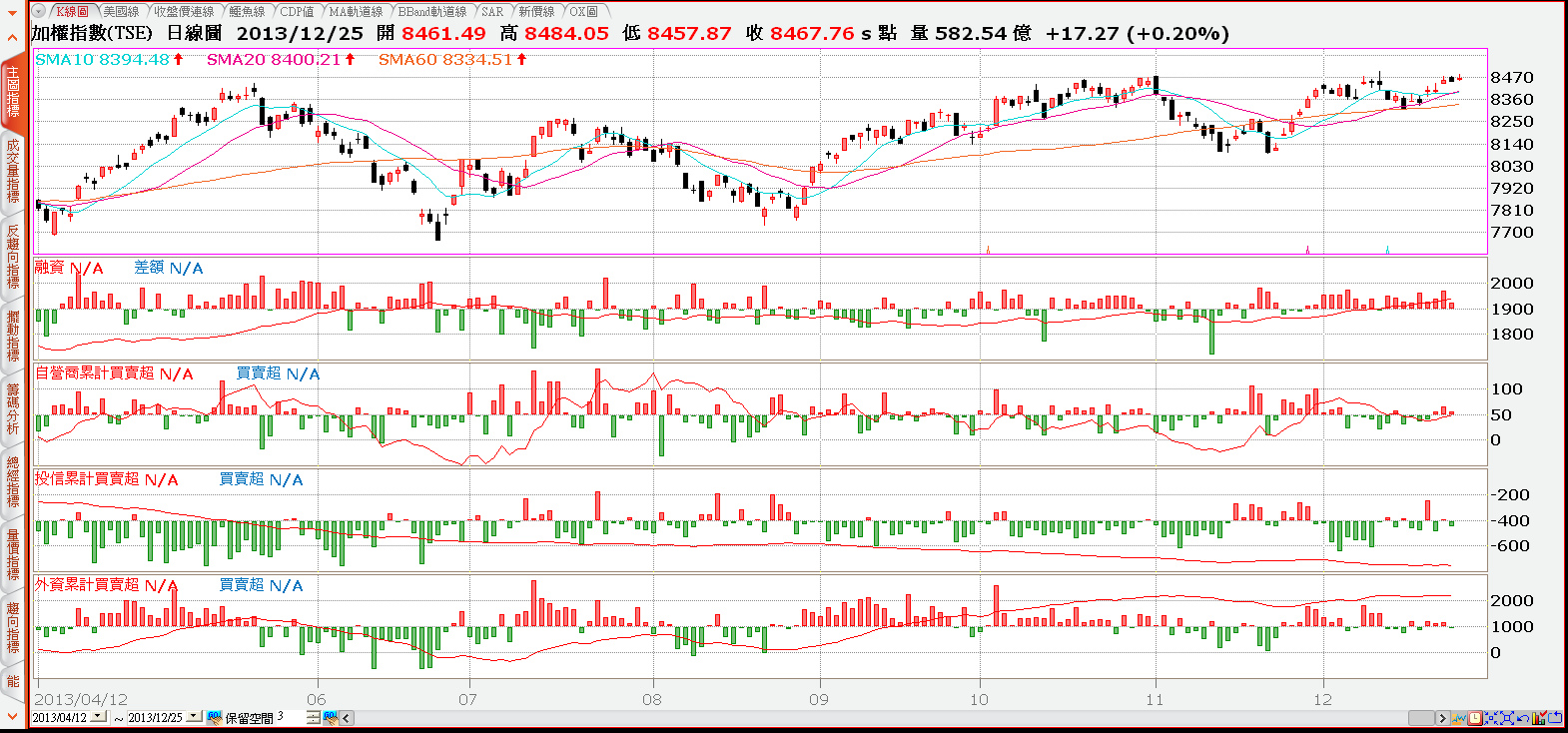
Task: Open the end date 2013/12/25 dropdown arrow
Action: tap(194, 717)
